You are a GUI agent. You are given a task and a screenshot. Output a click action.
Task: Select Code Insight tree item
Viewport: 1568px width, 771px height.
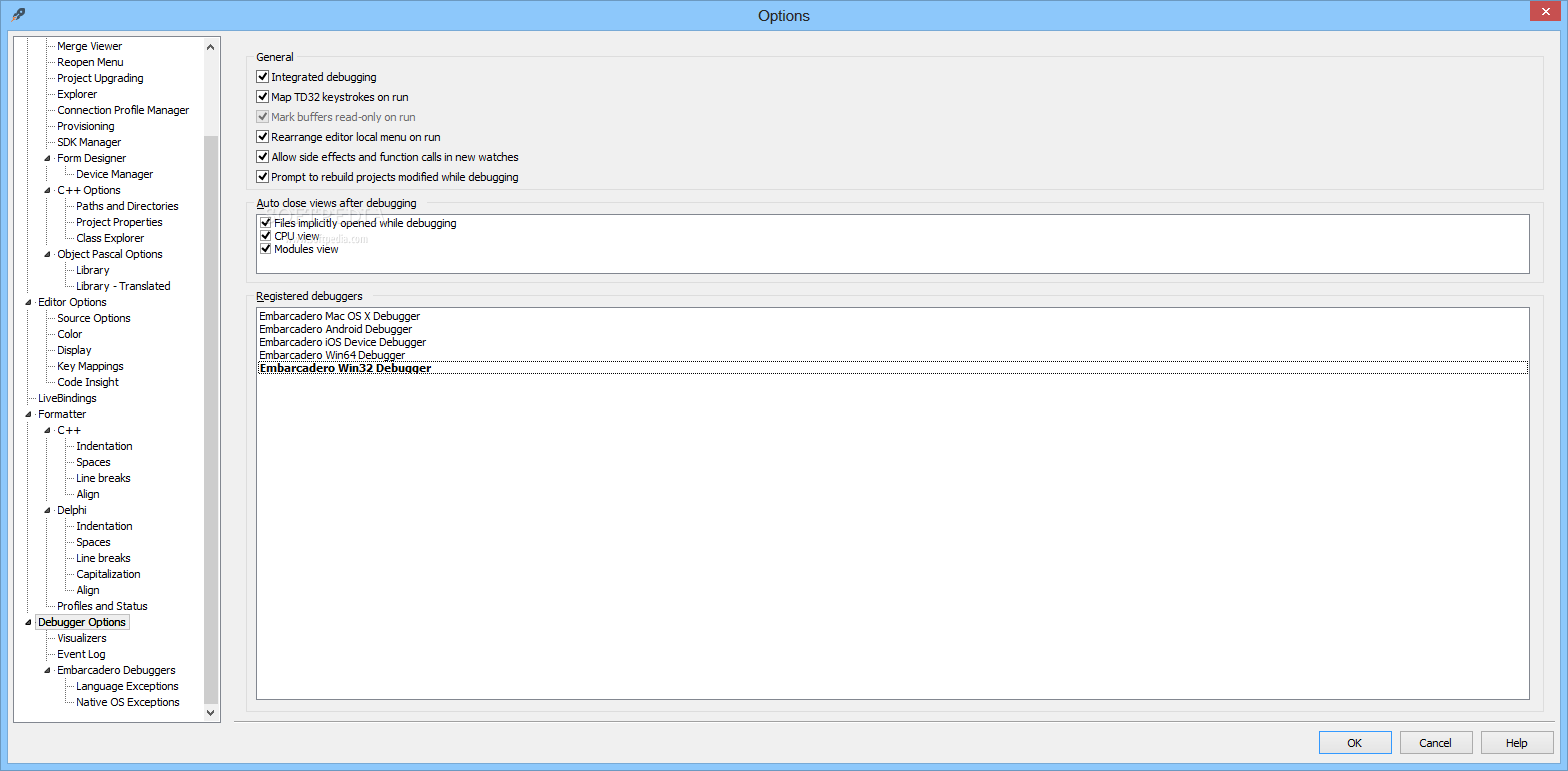(88, 382)
